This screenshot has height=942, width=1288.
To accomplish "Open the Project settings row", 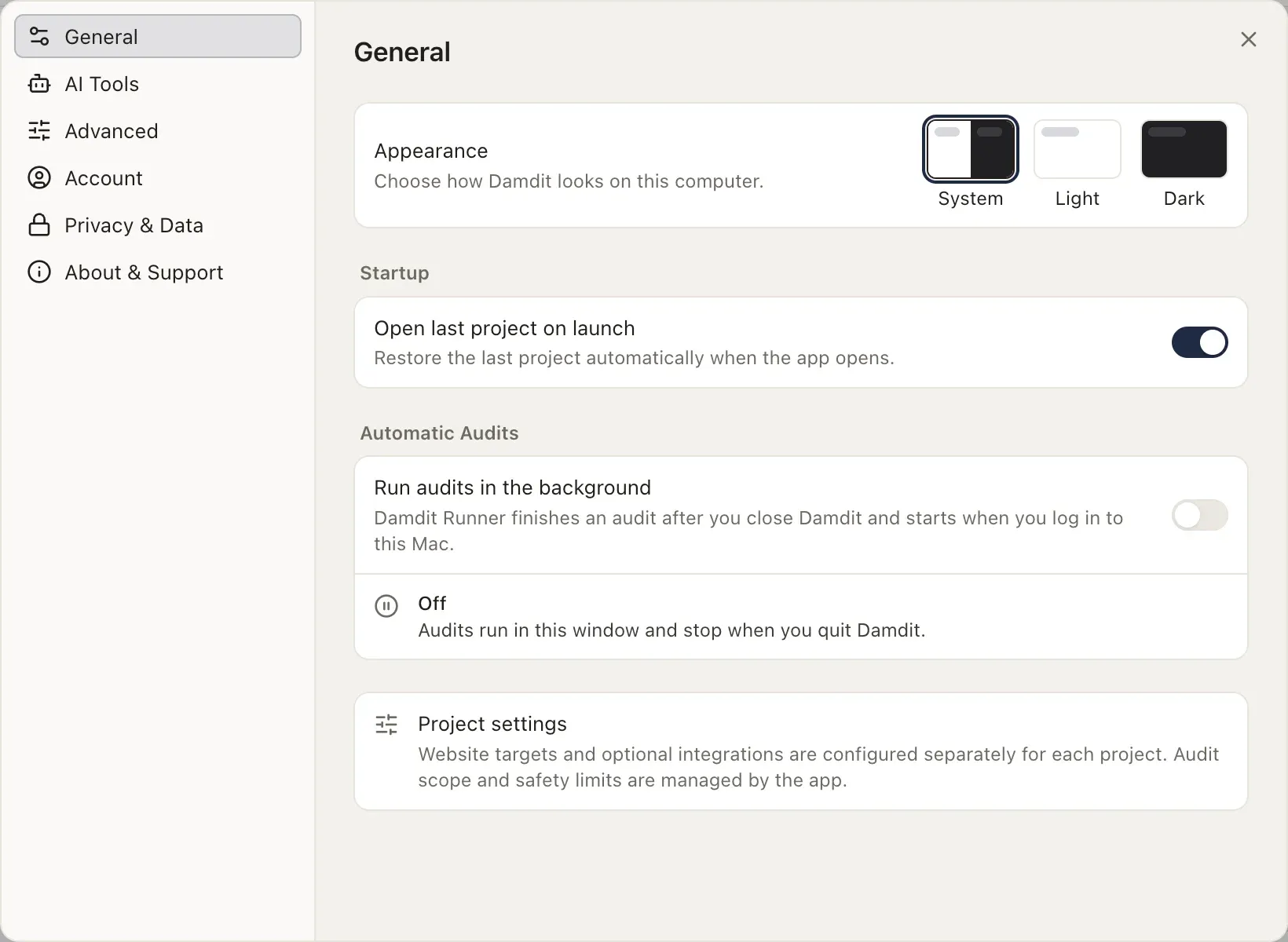I will point(801,751).
